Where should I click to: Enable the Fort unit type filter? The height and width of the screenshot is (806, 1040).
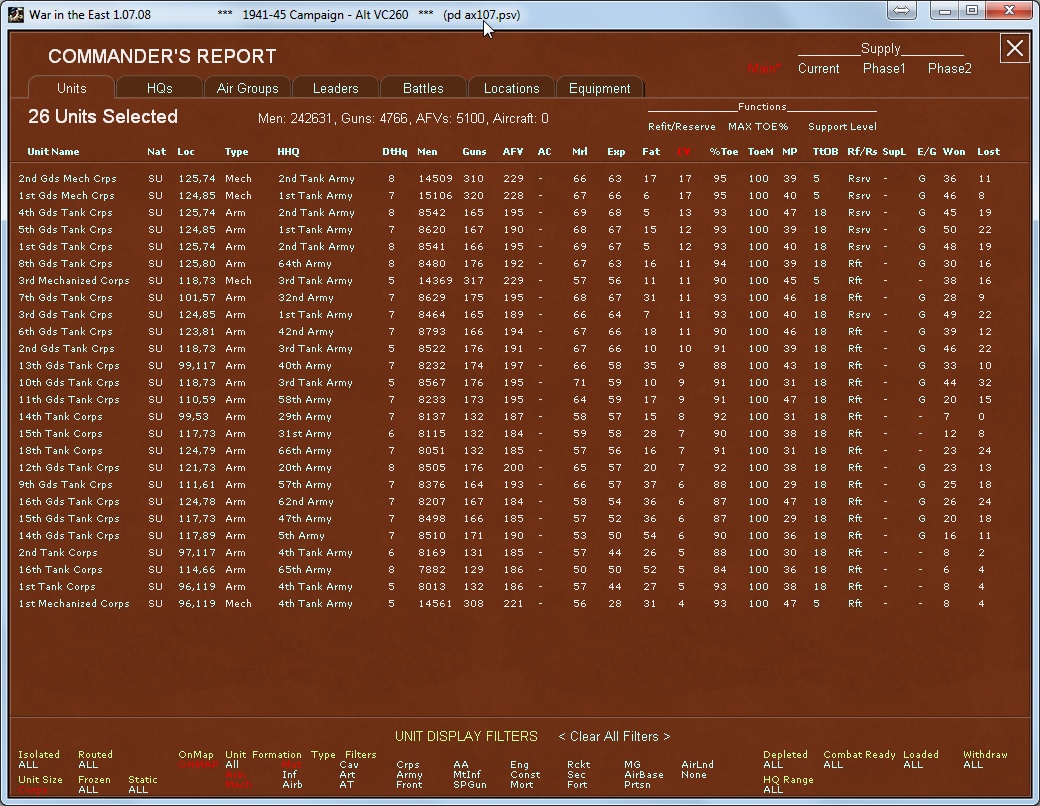coord(577,785)
